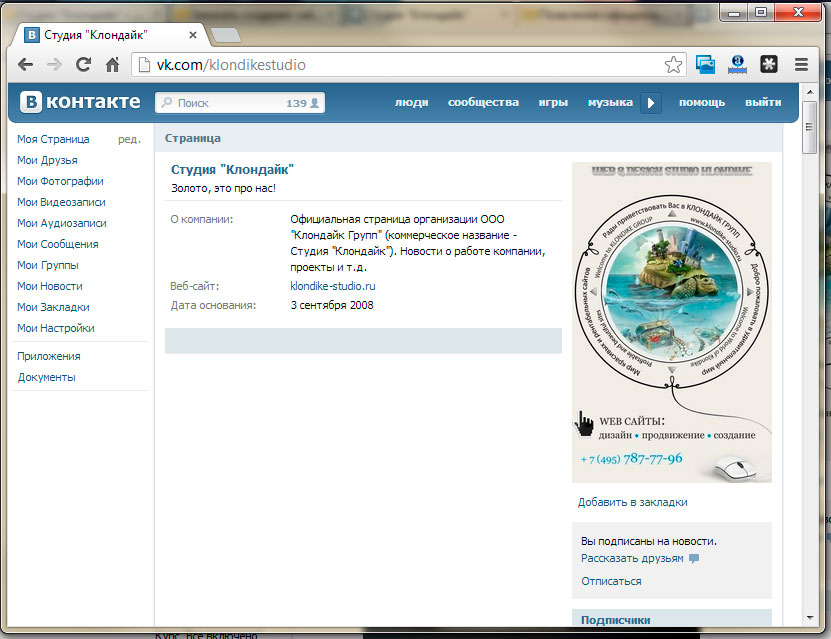Log out via выйти
The image size is (831, 639).
click(763, 102)
